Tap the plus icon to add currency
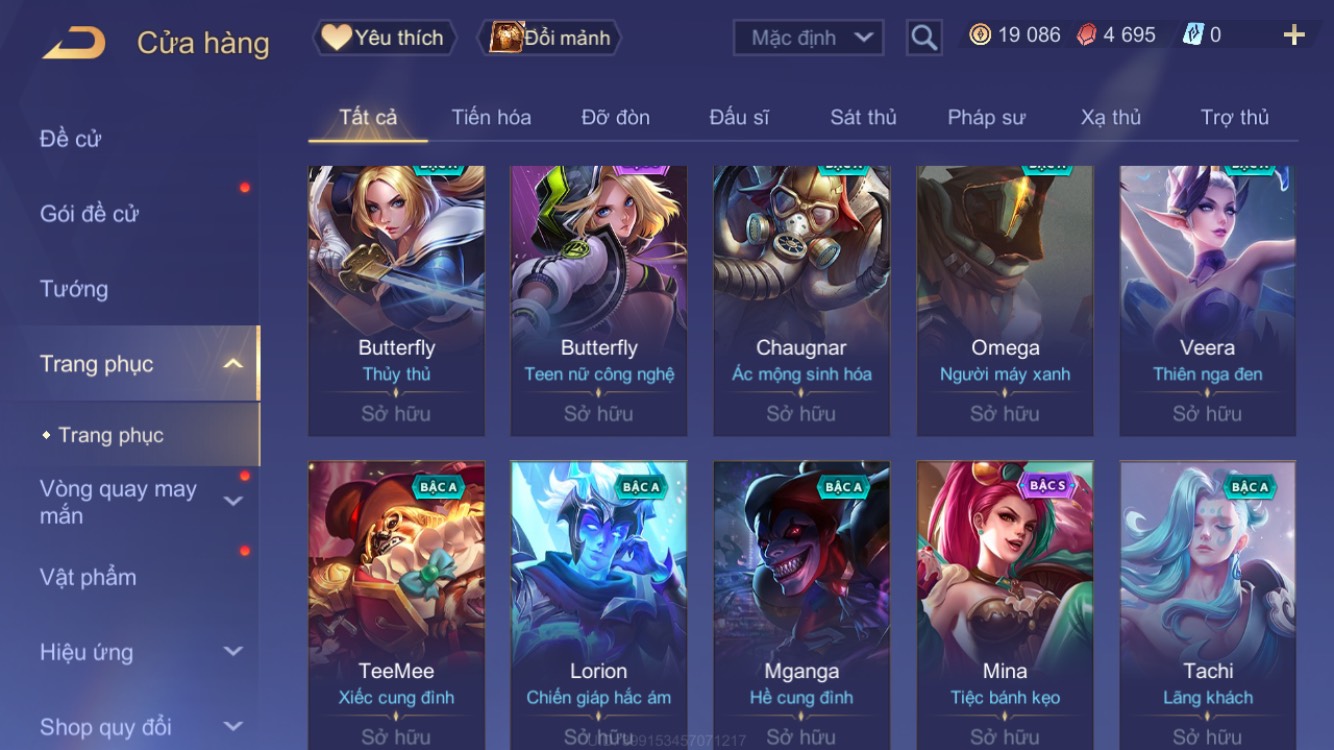This screenshot has width=1334, height=750. [x=1294, y=36]
